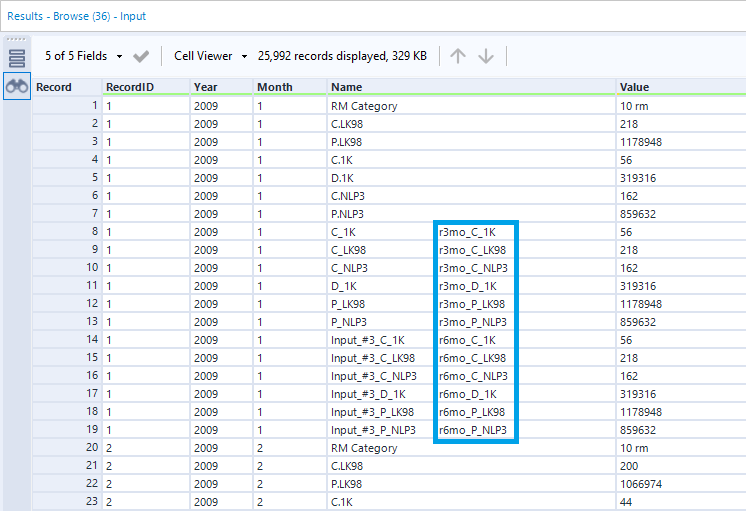Click the Value column header

[634, 87]
